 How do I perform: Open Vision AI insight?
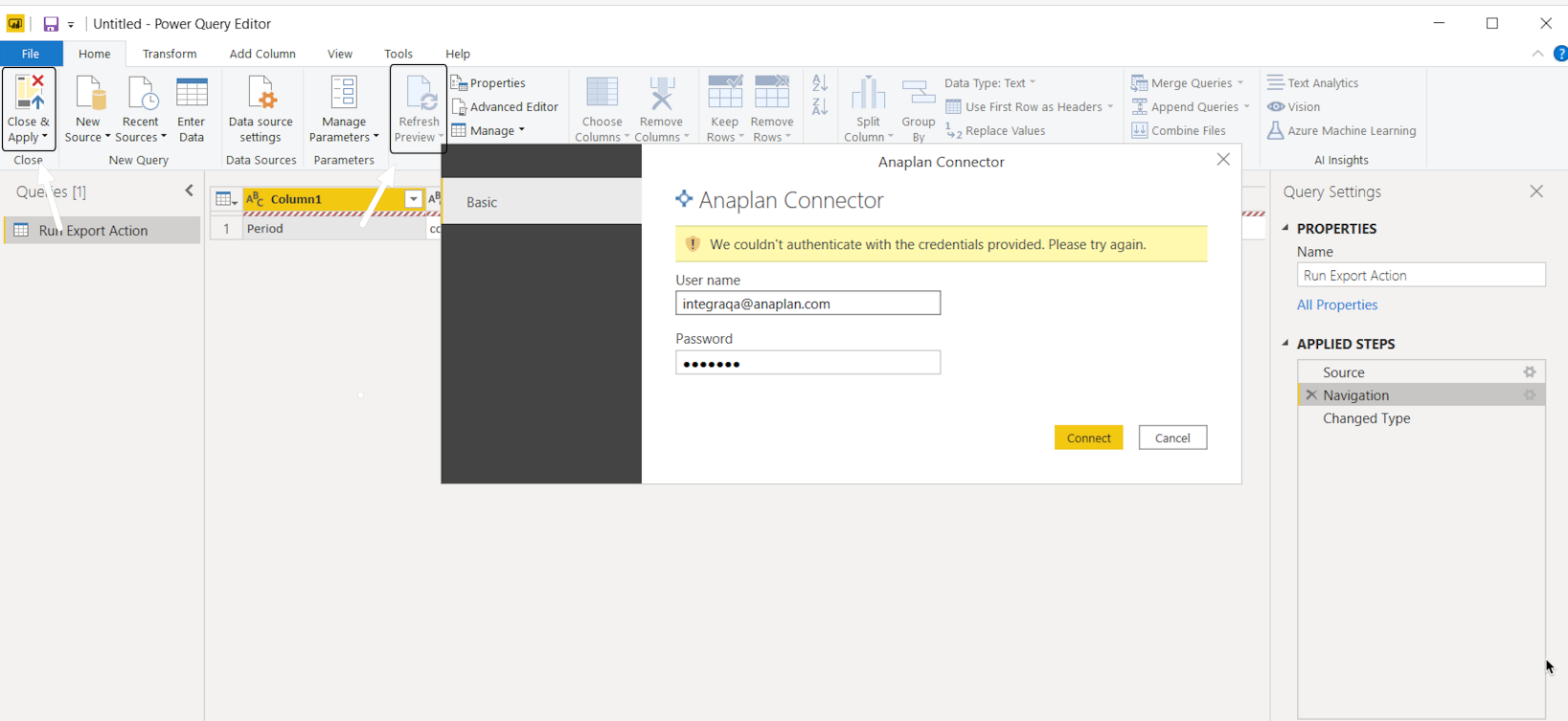pyautogui.click(x=1294, y=107)
